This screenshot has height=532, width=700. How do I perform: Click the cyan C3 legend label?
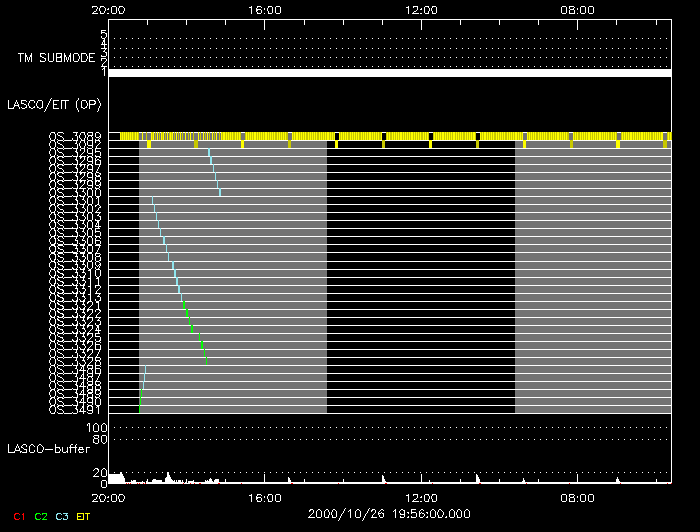click(62, 516)
